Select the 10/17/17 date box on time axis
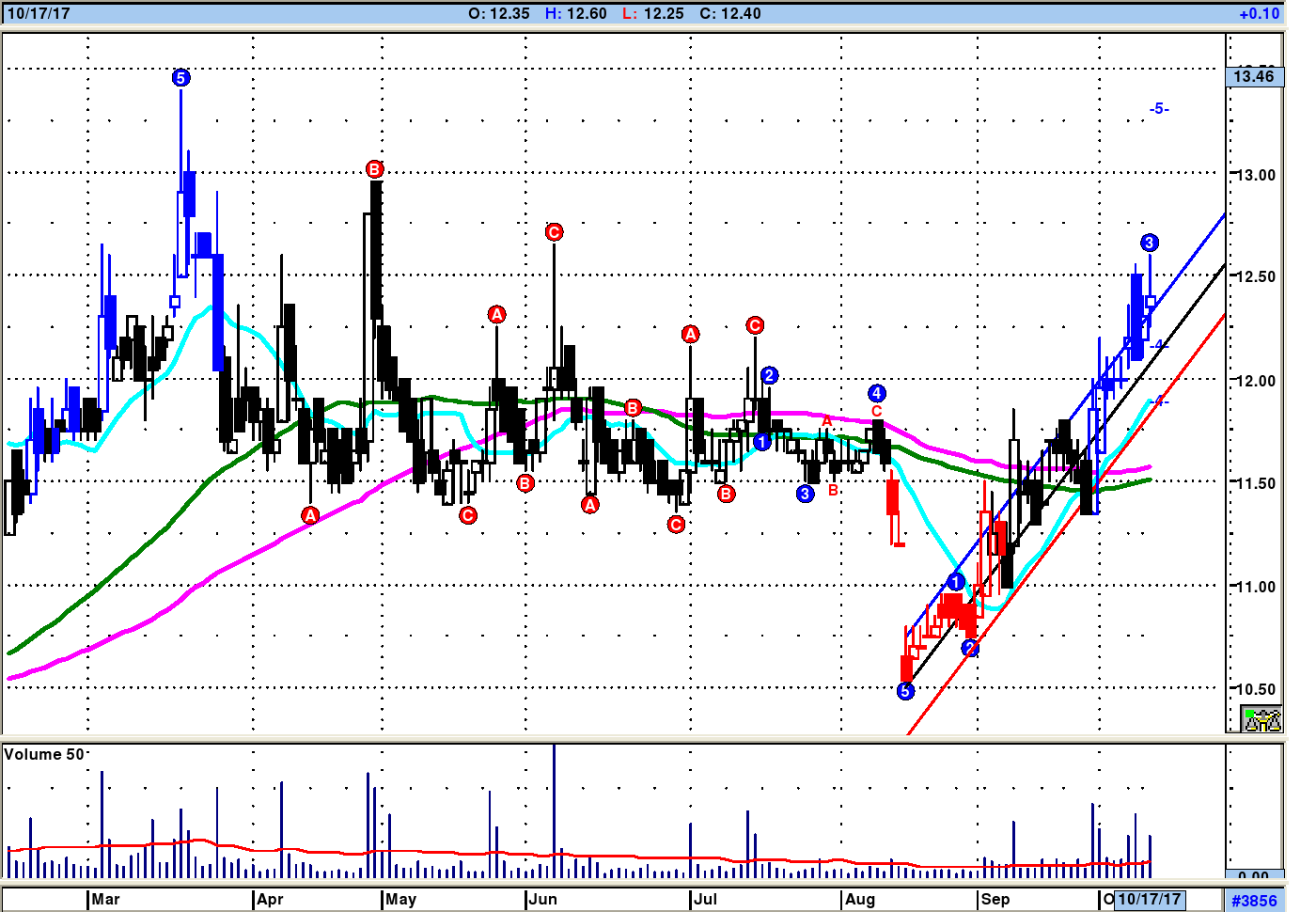This screenshot has height=912, width=1316. pyautogui.click(x=1149, y=900)
